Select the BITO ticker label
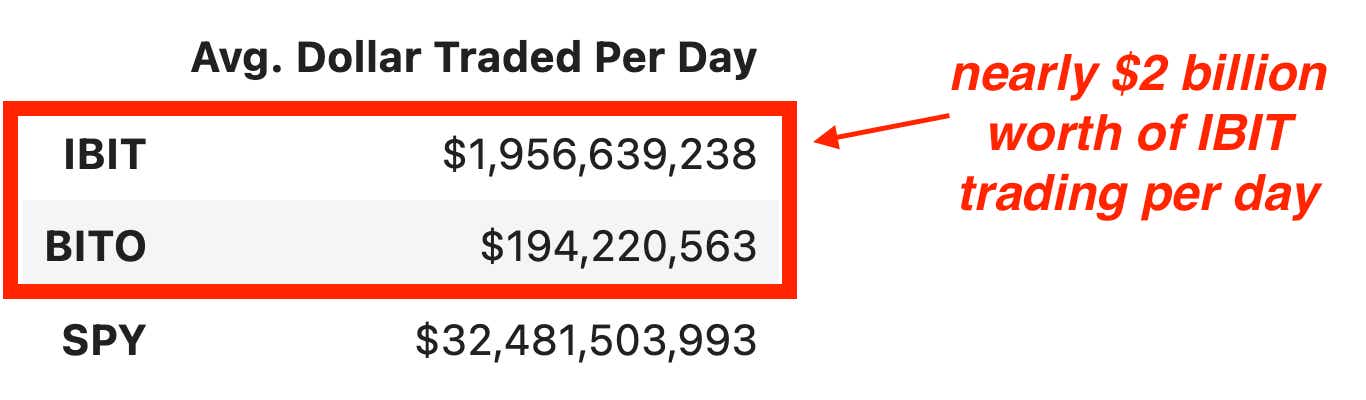Viewport: 1366px width, 400px height. click(96, 247)
